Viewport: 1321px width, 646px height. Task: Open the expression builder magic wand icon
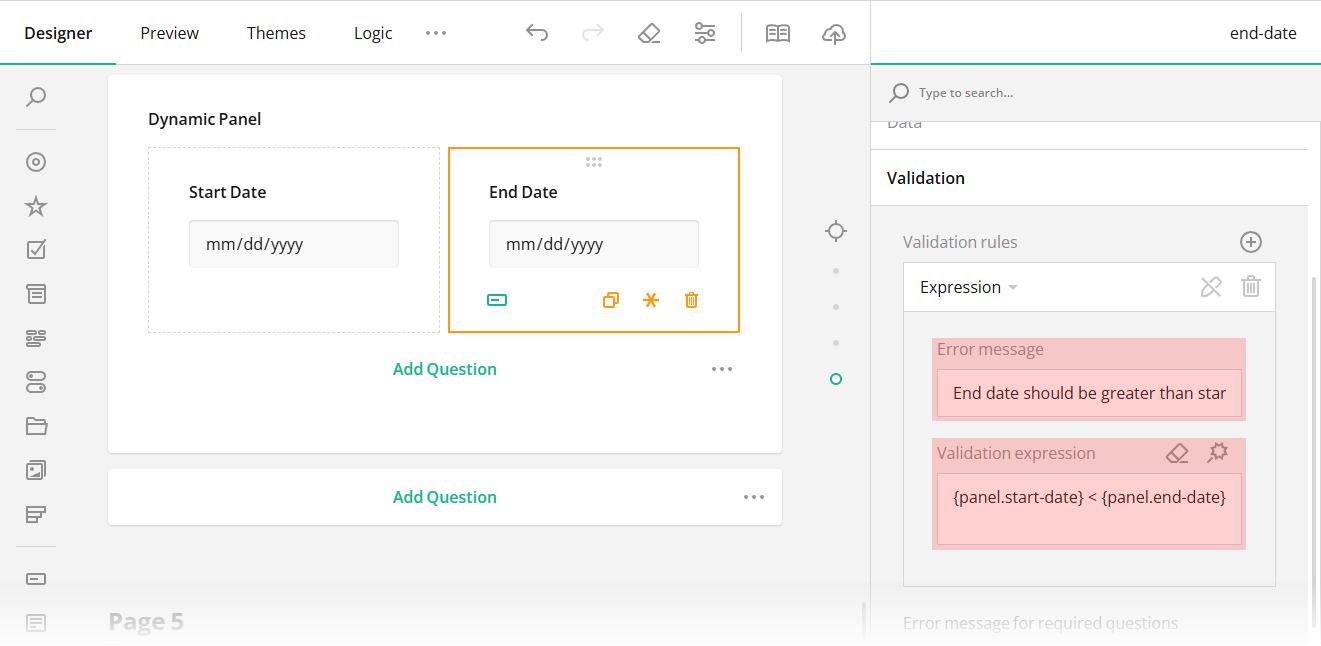1218,453
